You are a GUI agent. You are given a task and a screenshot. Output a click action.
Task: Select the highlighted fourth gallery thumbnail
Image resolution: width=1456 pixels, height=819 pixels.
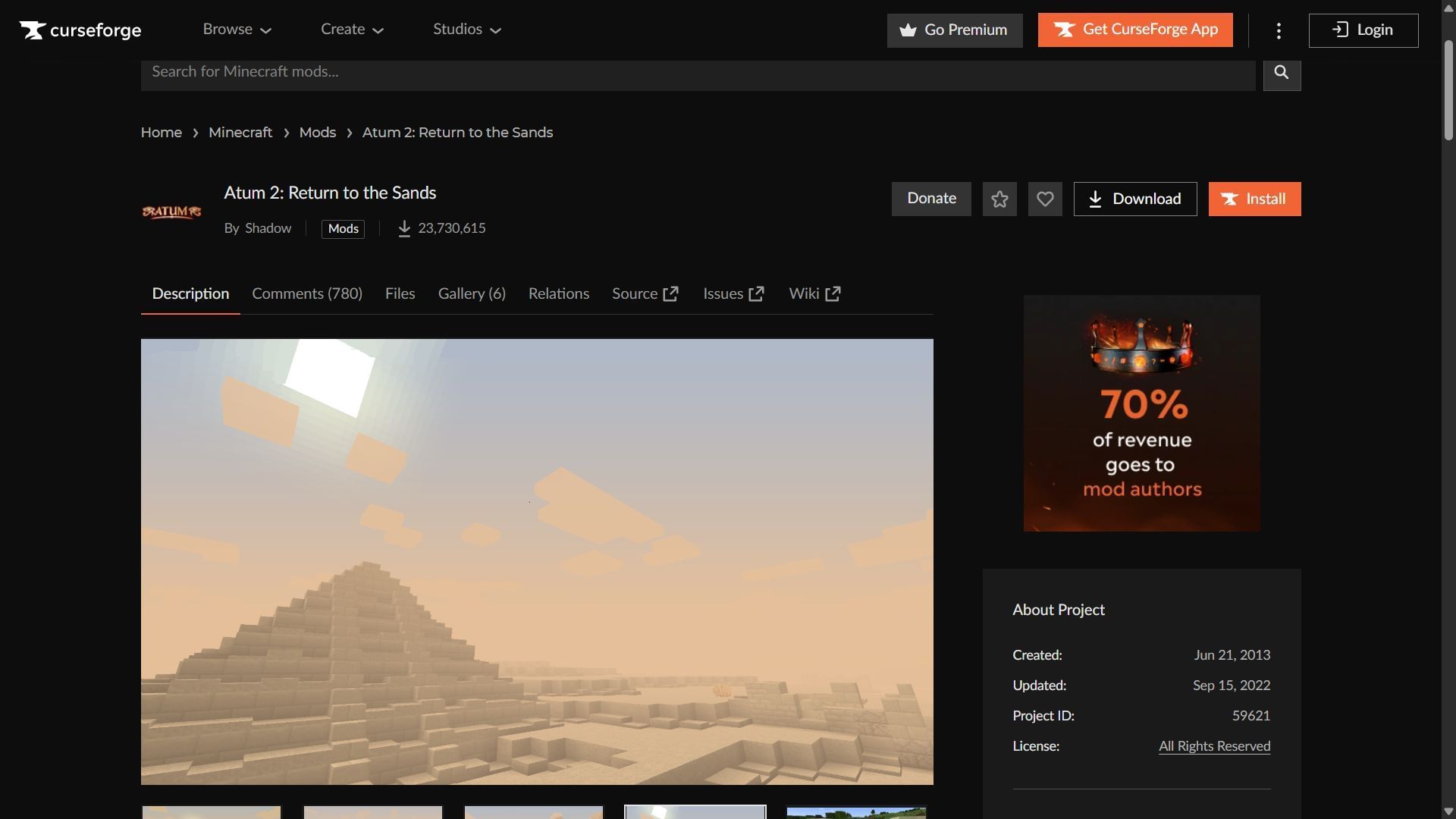tap(695, 812)
